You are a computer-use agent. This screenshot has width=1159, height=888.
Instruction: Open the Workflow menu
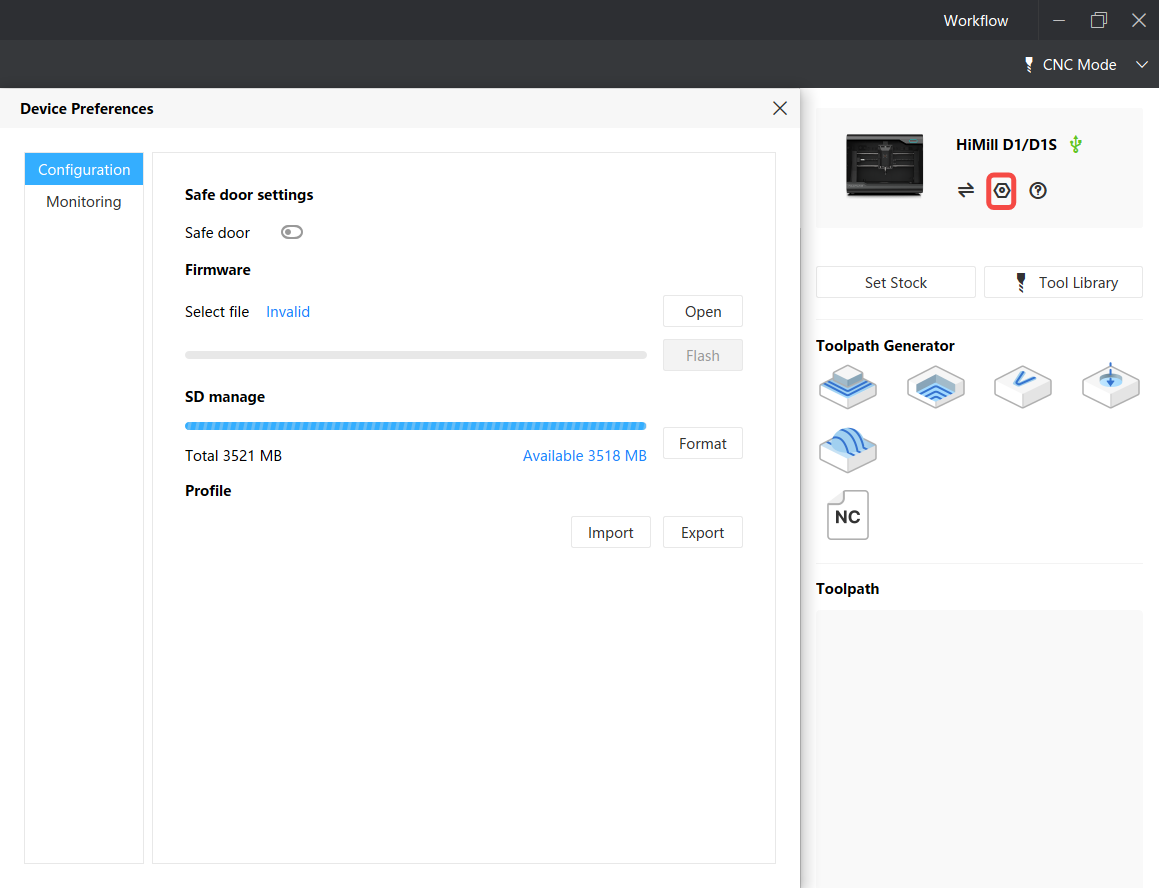tap(975, 20)
